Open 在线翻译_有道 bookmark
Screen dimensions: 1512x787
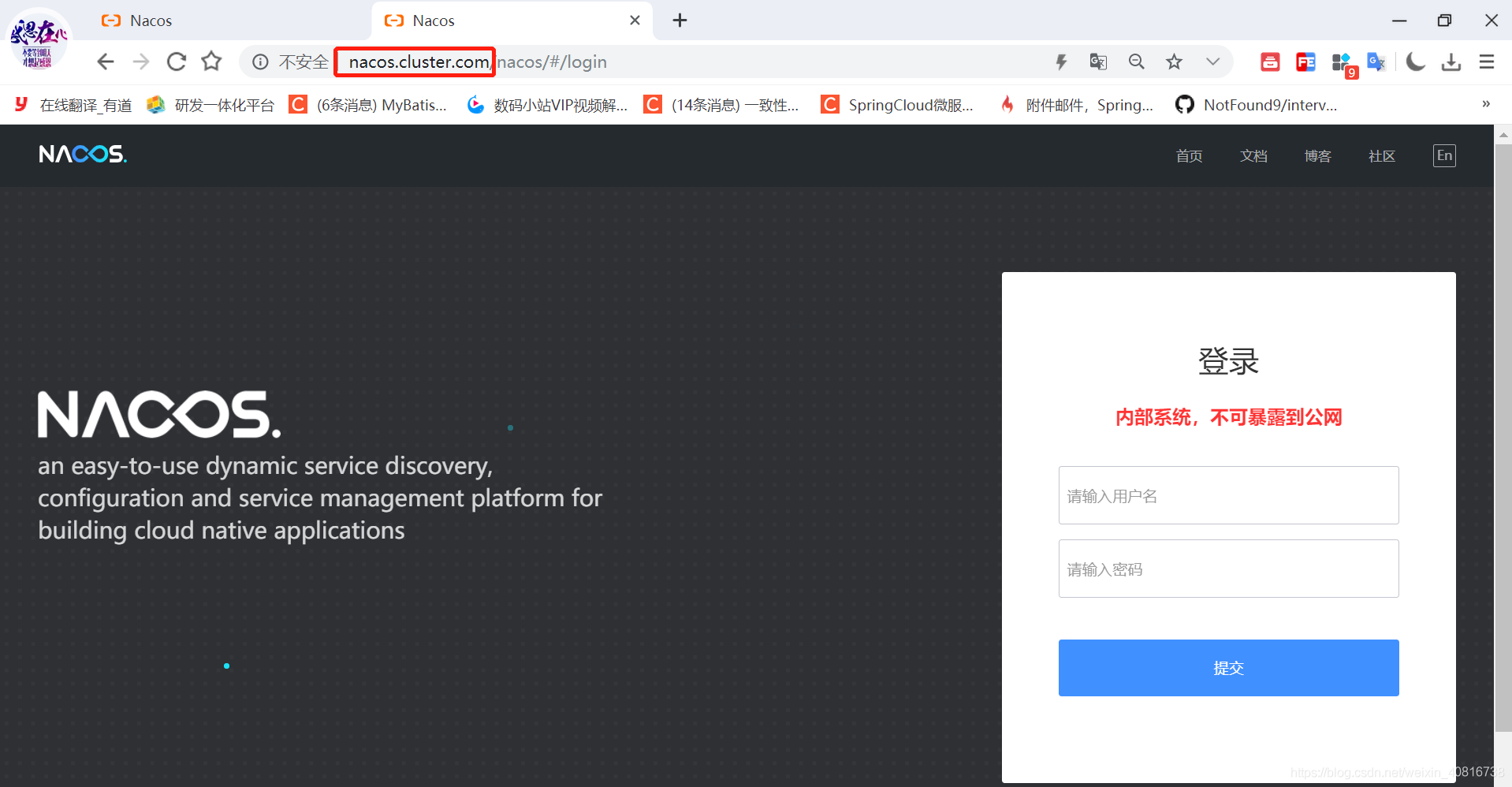click(73, 105)
